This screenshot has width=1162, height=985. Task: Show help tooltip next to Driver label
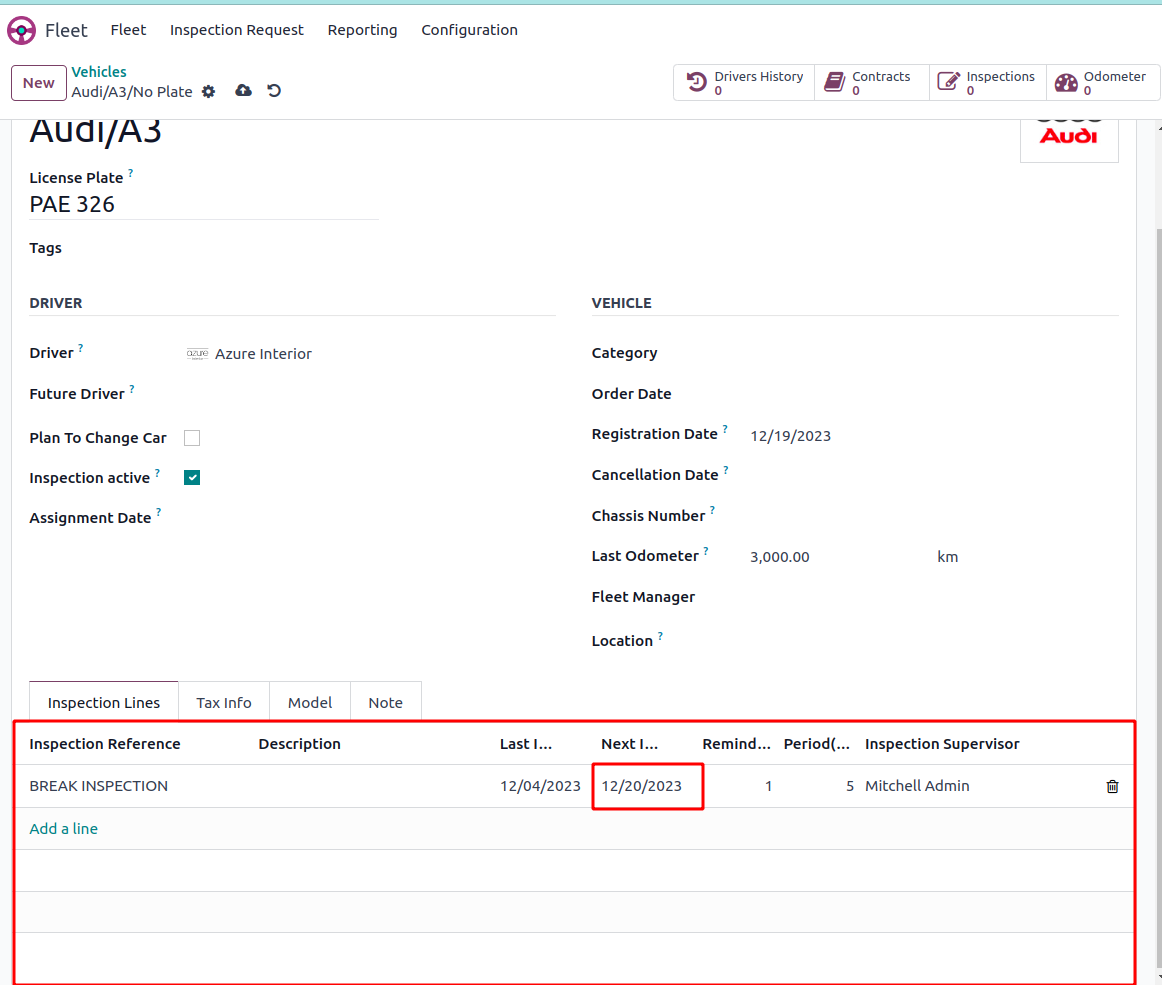coord(81,348)
